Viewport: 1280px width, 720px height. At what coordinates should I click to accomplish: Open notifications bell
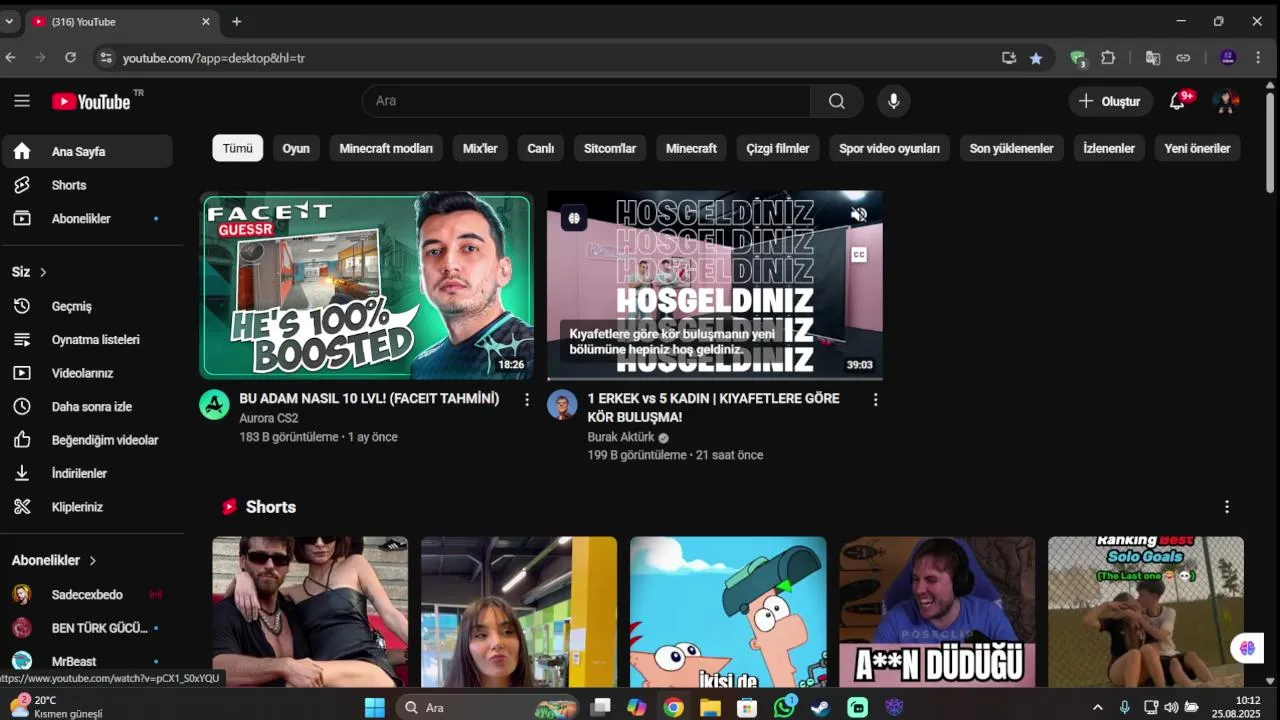coord(1177,101)
